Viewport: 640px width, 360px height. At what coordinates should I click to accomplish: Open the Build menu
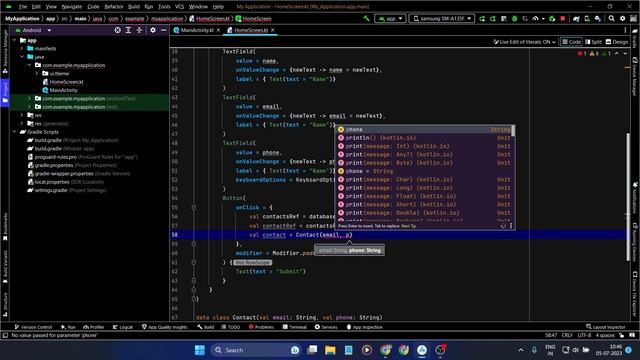(134, 7)
